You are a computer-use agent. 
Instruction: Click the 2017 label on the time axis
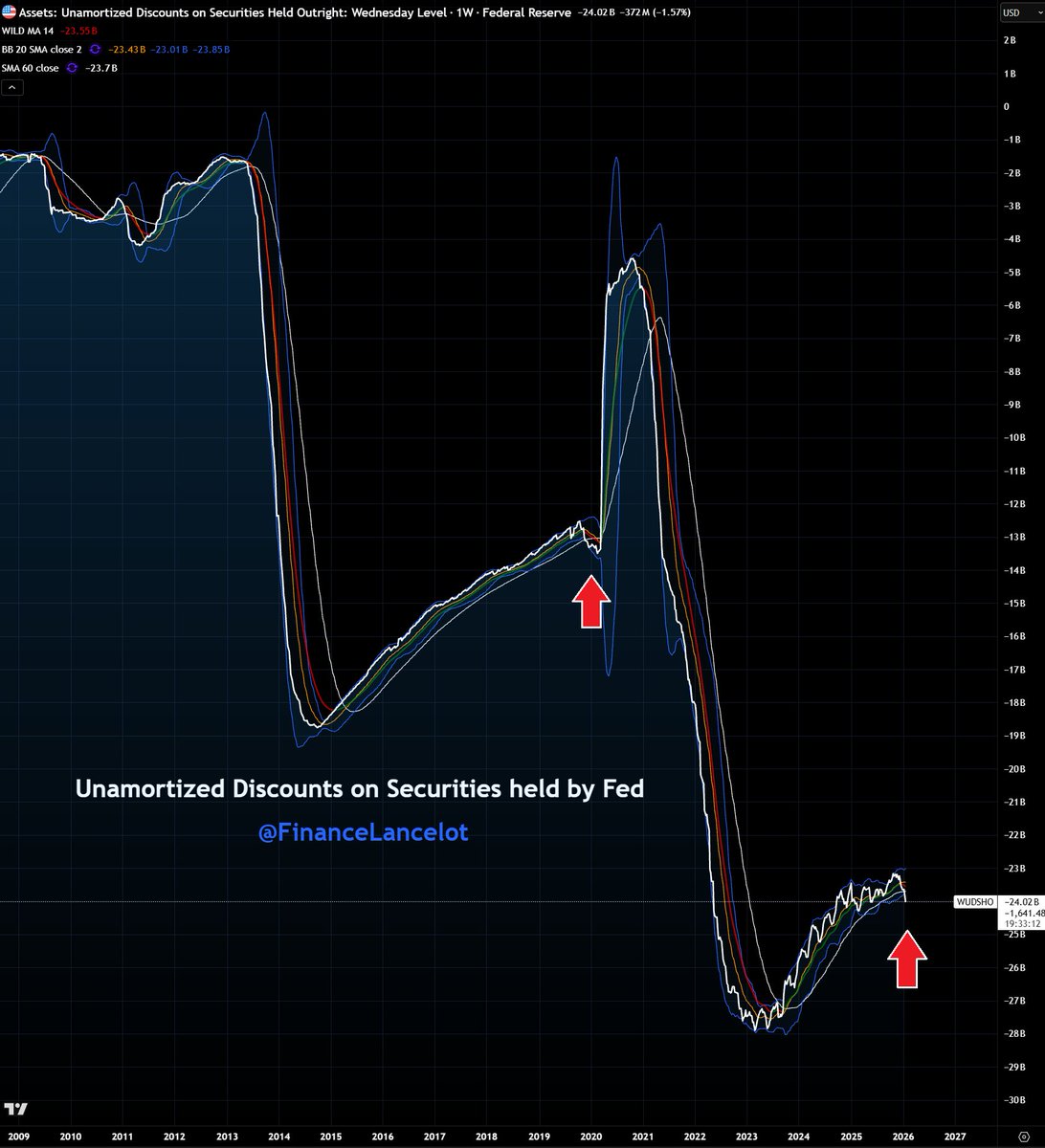click(x=434, y=1137)
